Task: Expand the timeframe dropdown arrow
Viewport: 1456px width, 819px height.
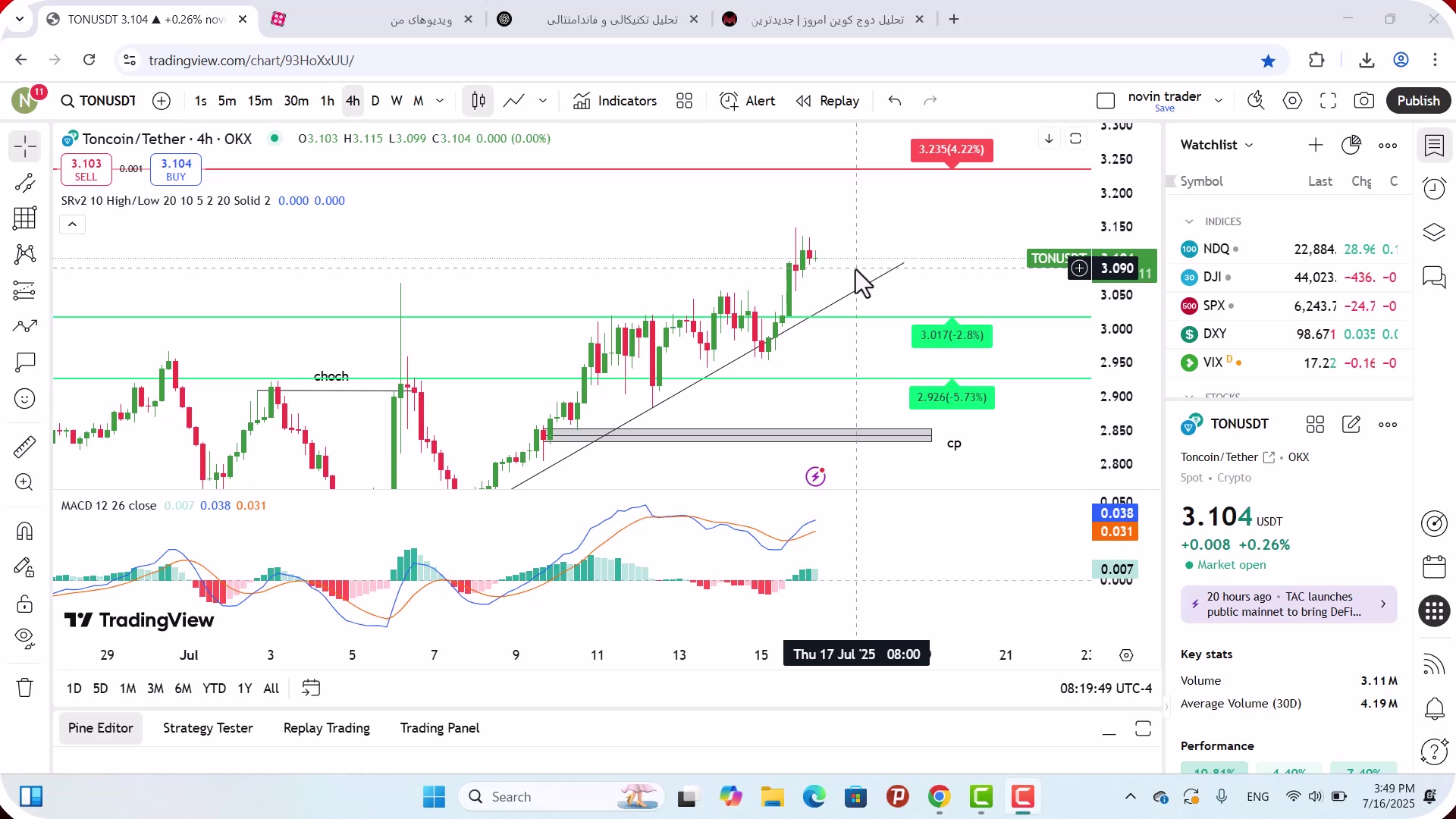Action: click(x=440, y=101)
